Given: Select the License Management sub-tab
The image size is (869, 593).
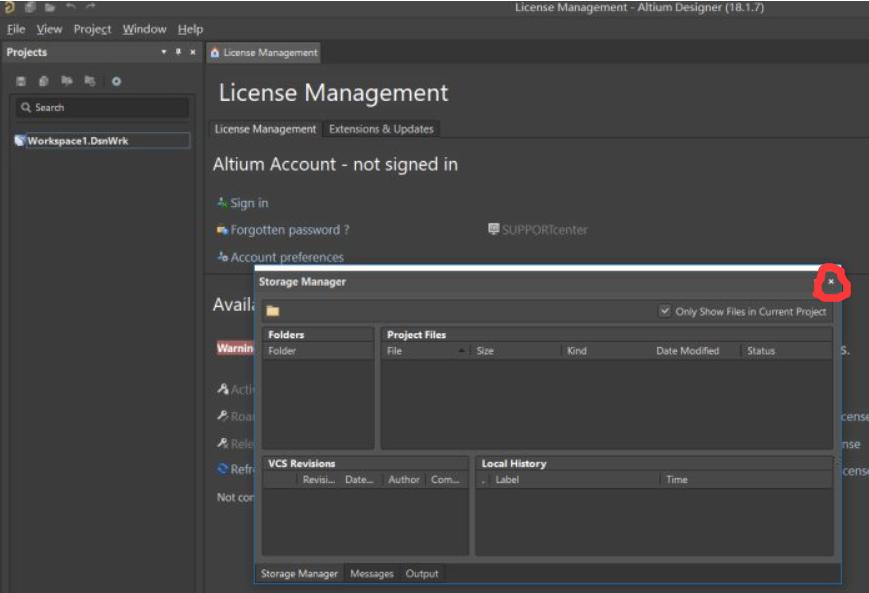Looking at the screenshot, I should (265, 129).
